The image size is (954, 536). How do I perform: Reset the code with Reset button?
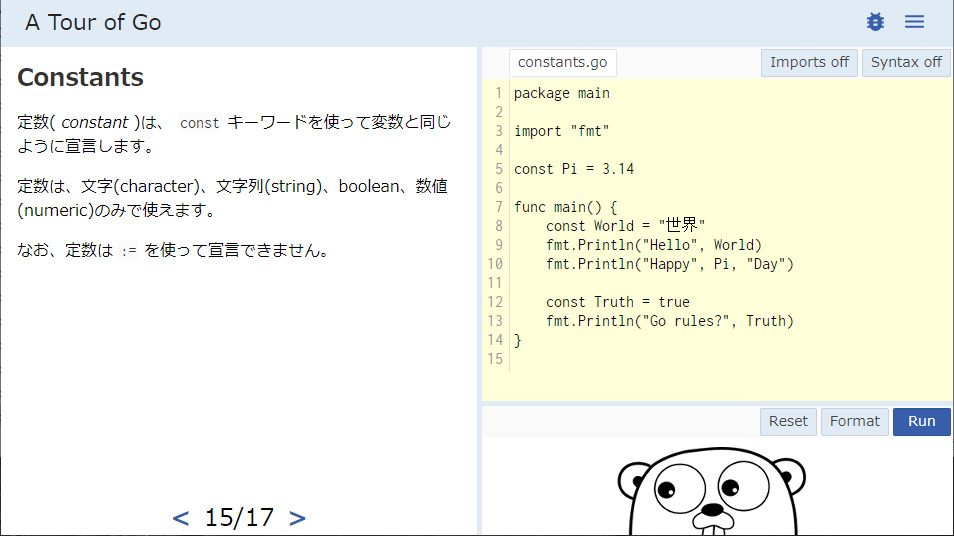click(788, 422)
